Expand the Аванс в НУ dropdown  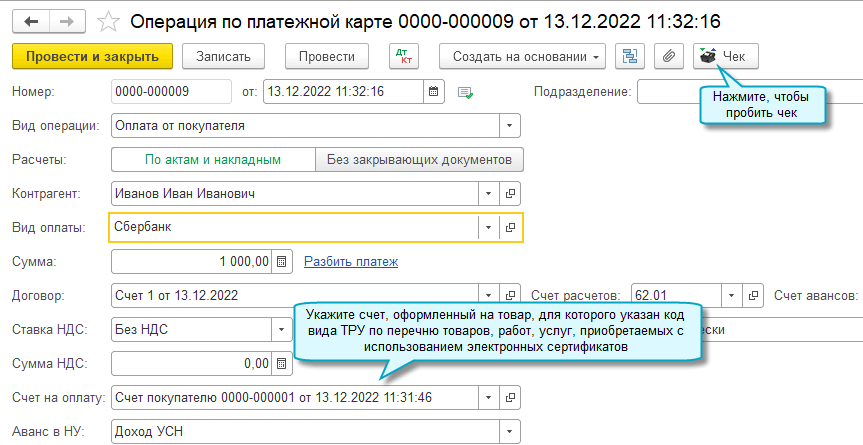click(510, 431)
